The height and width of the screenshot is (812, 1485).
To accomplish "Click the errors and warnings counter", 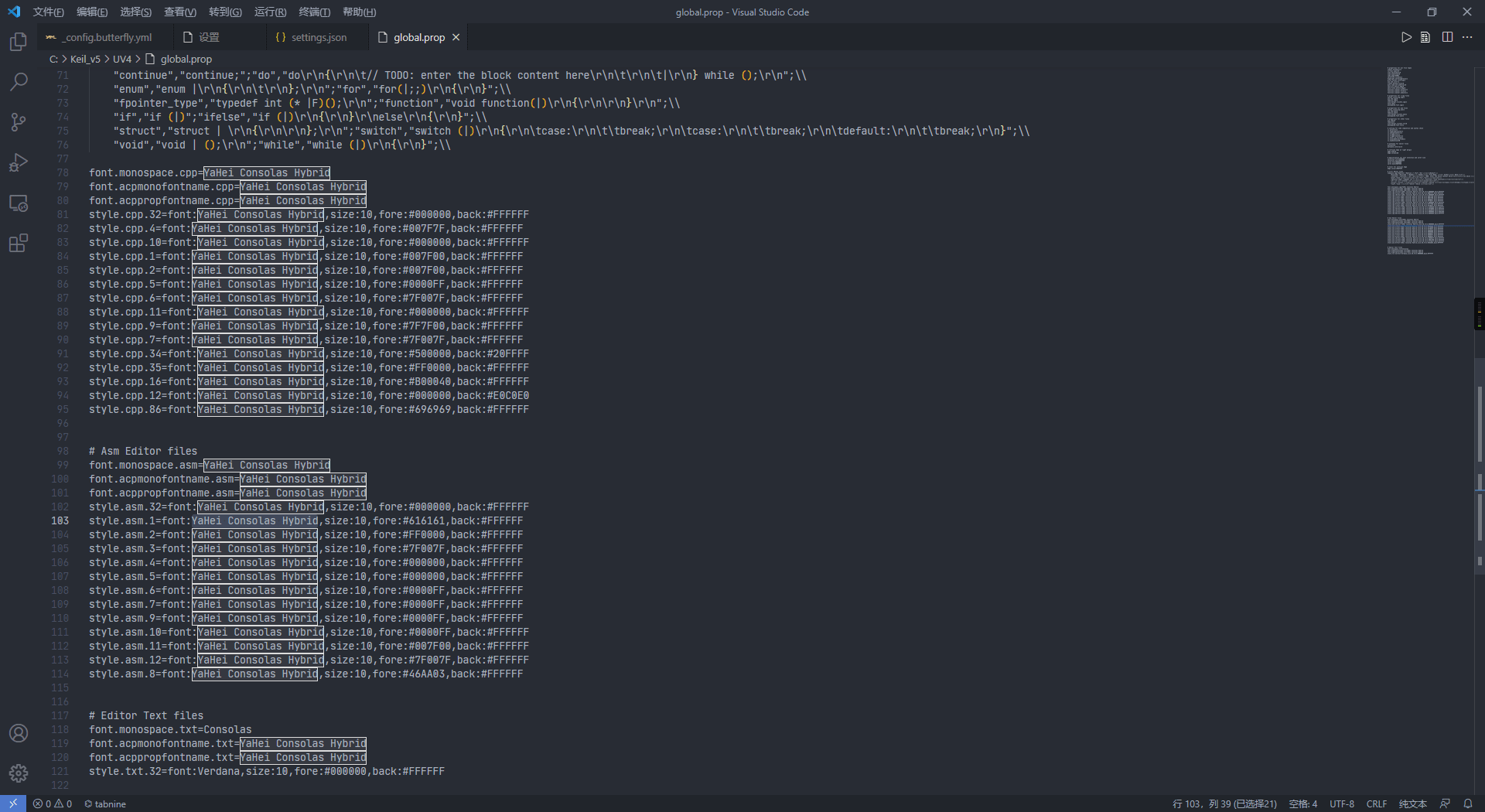I will tap(53, 803).
